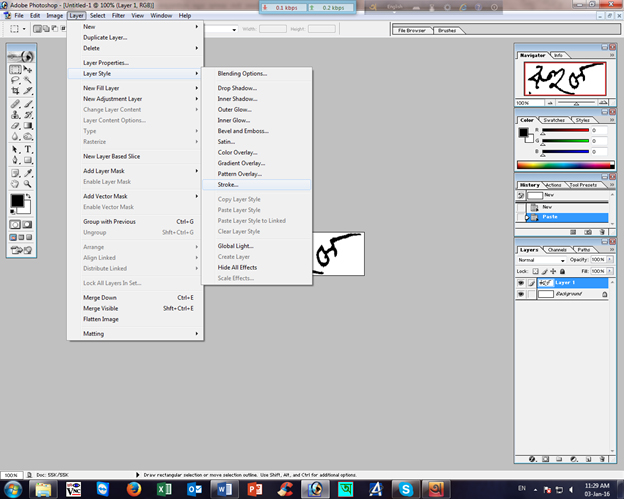Expand Matting submenu
This screenshot has width=624, height=499.
pos(135,333)
